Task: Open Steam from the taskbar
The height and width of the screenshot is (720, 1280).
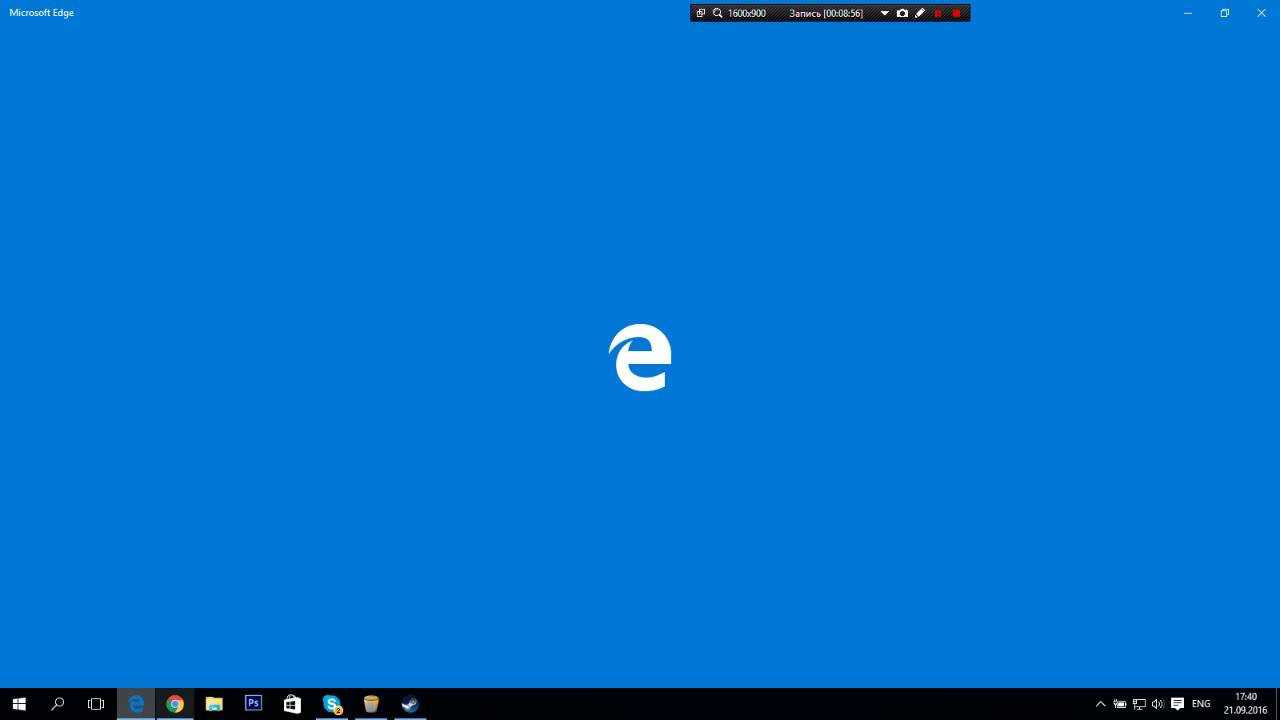Action: point(410,704)
